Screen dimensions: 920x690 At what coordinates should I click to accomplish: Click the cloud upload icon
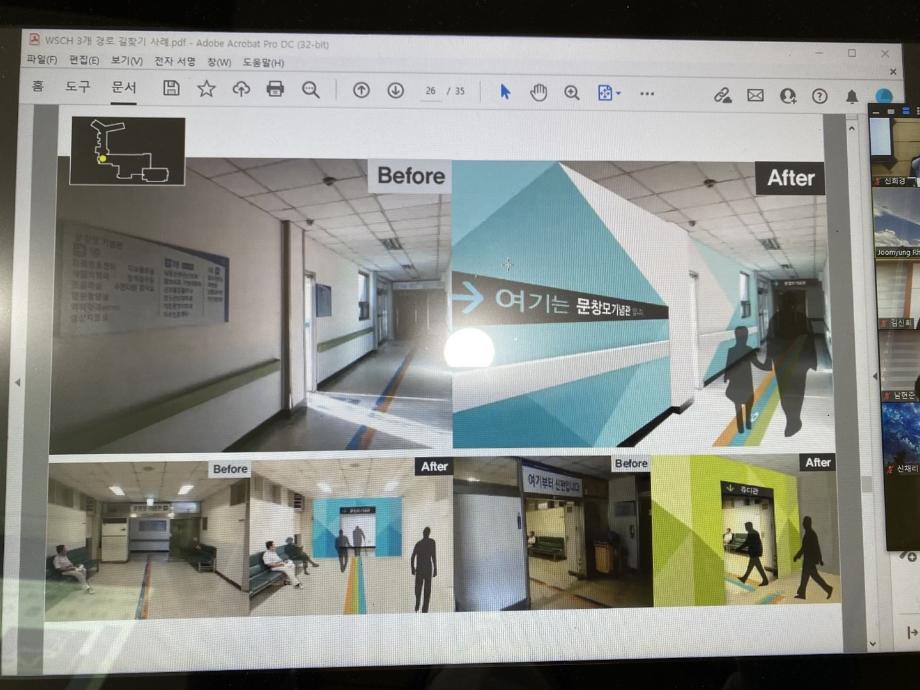point(241,89)
